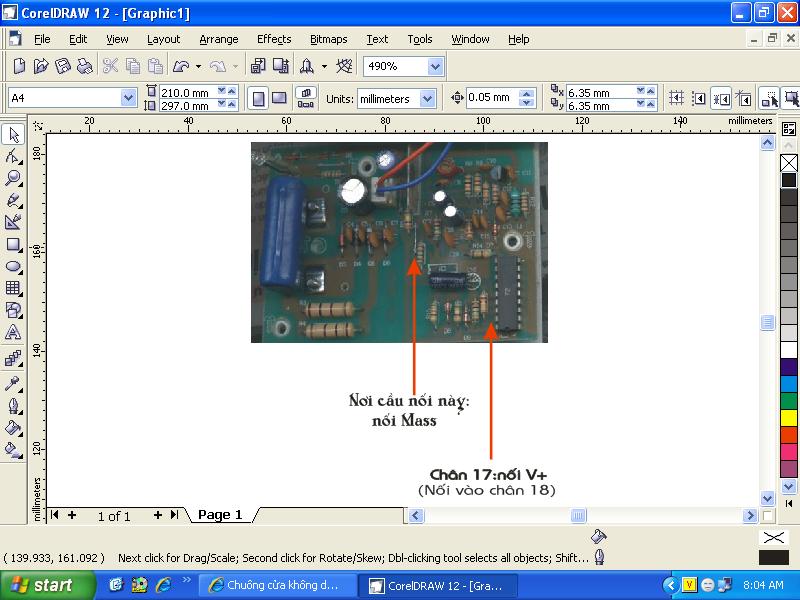
Task: Click the Export icon
Action: 280,66
